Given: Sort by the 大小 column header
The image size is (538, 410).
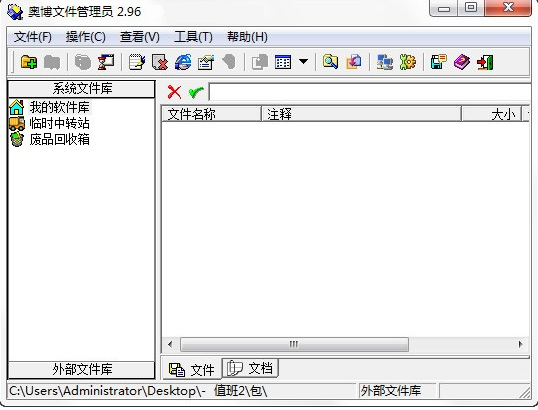Looking at the screenshot, I should click(x=491, y=114).
